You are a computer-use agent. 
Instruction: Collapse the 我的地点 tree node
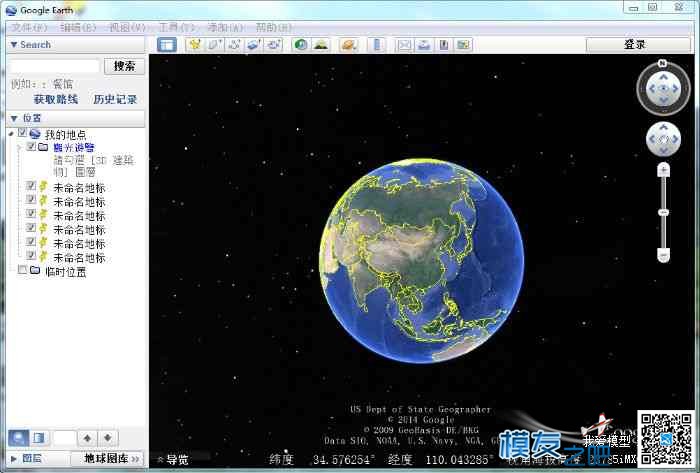coord(11,134)
